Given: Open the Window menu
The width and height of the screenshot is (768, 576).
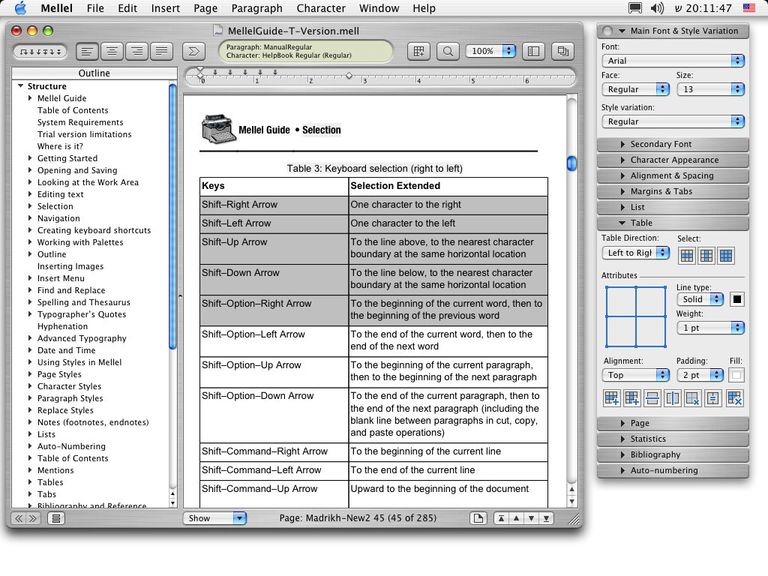Looking at the screenshot, I should (x=379, y=8).
